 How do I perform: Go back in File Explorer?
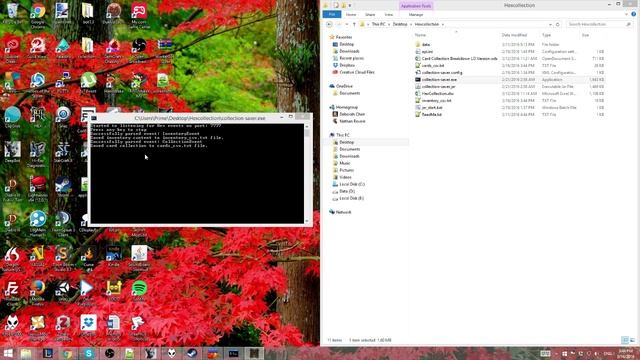pyautogui.click(x=329, y=24)
